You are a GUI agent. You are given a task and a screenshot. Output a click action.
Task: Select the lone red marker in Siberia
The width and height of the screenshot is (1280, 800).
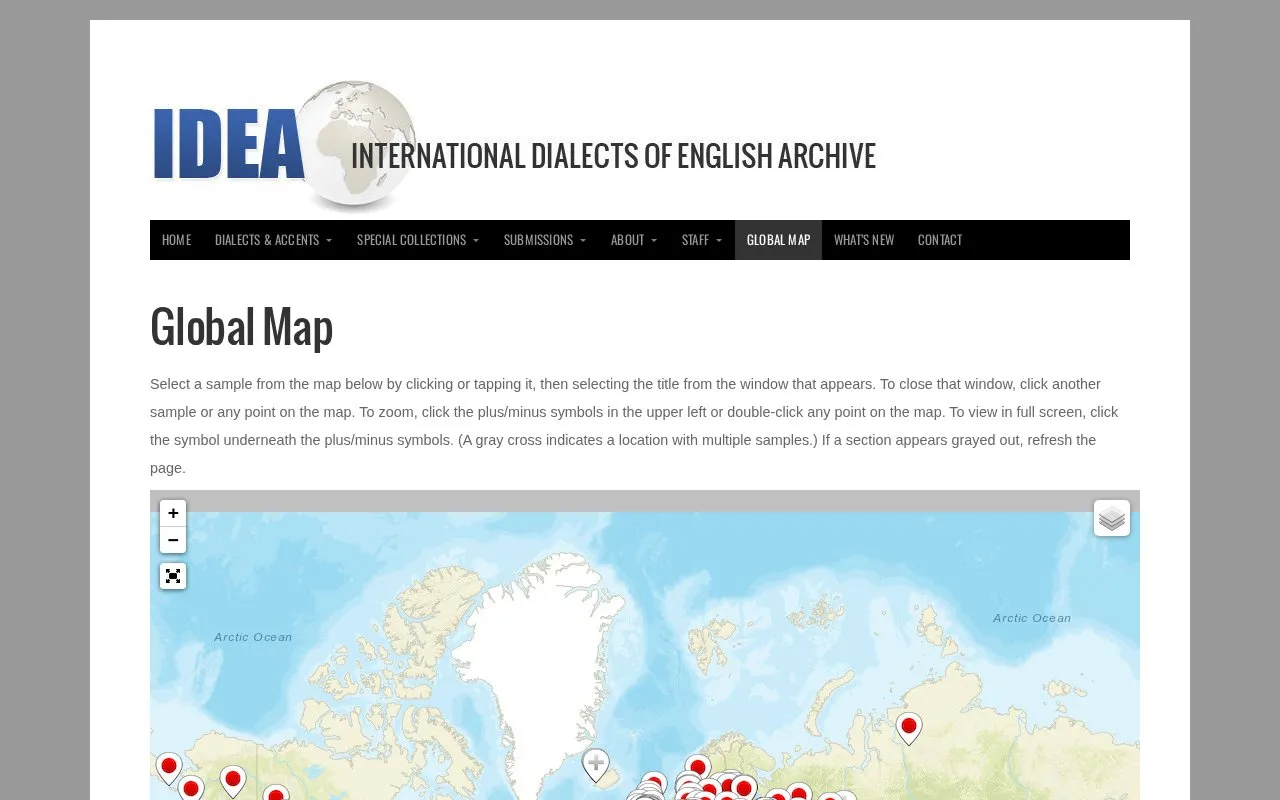tap(909, 728)
